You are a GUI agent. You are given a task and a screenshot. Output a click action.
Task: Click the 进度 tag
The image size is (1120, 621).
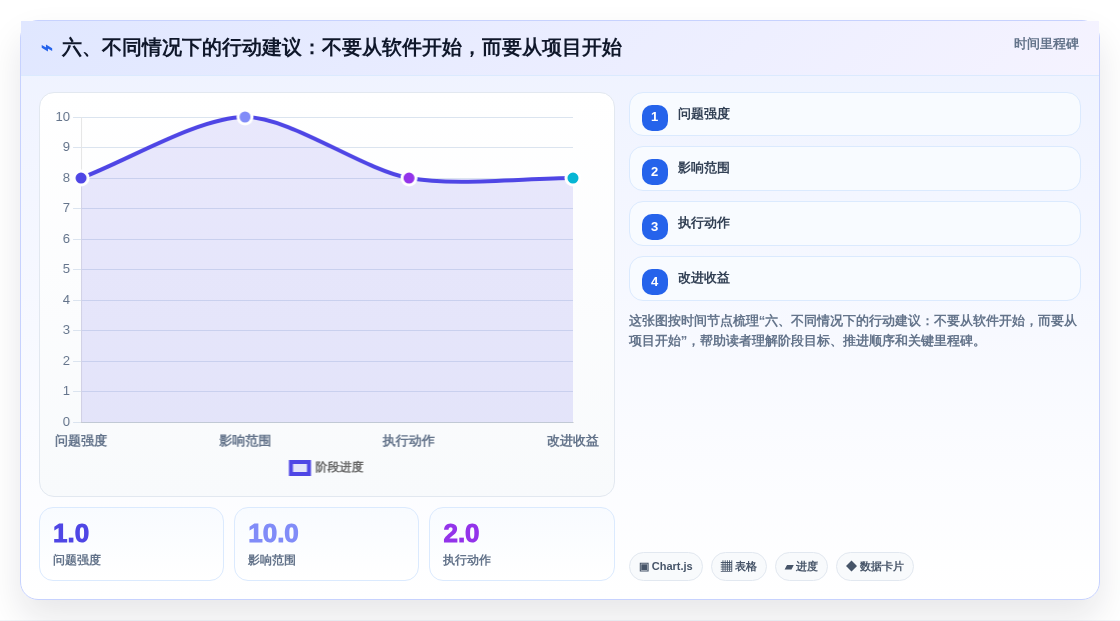coord(801,567)
